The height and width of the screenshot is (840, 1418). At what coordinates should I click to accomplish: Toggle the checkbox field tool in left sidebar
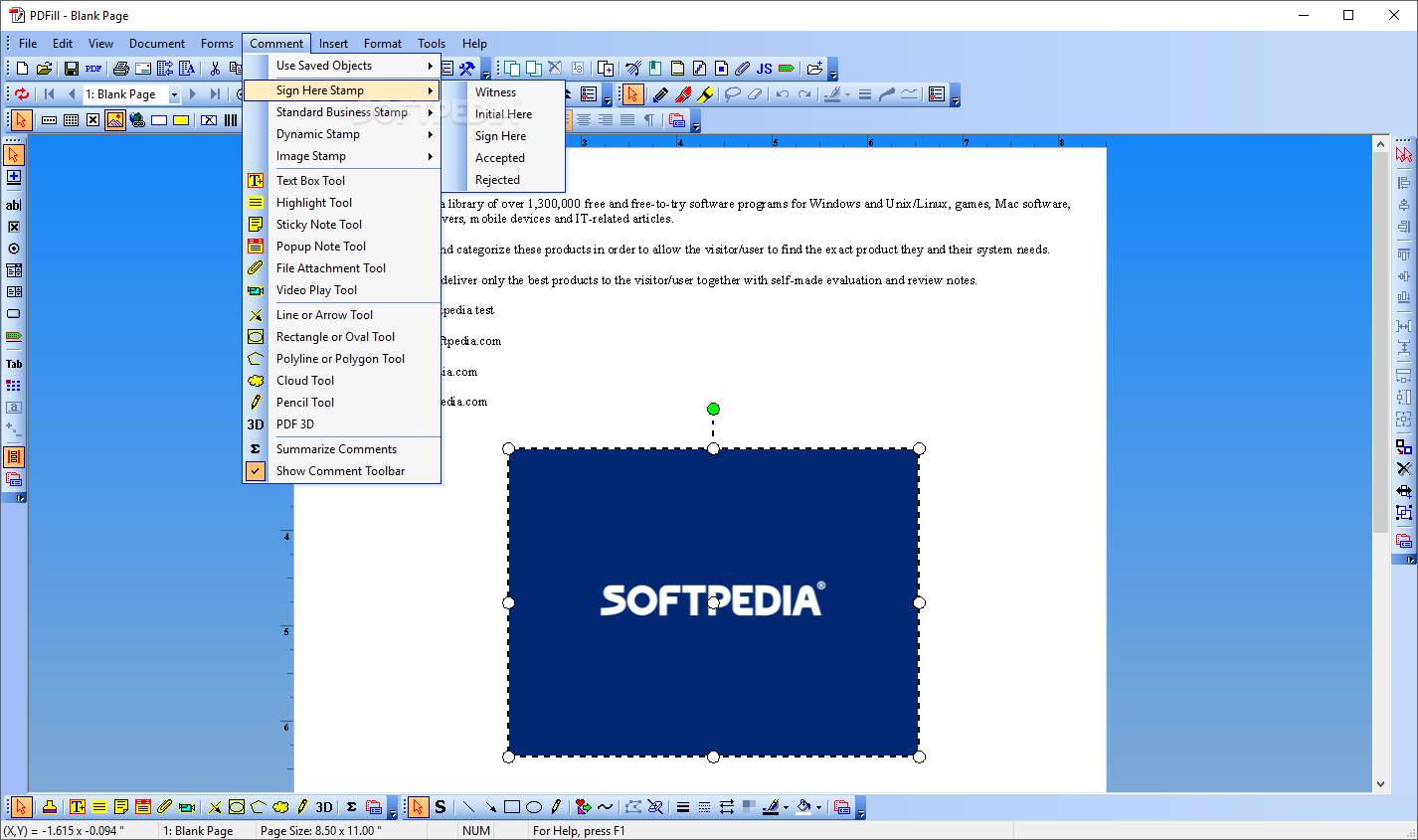[x=13, y=227]
